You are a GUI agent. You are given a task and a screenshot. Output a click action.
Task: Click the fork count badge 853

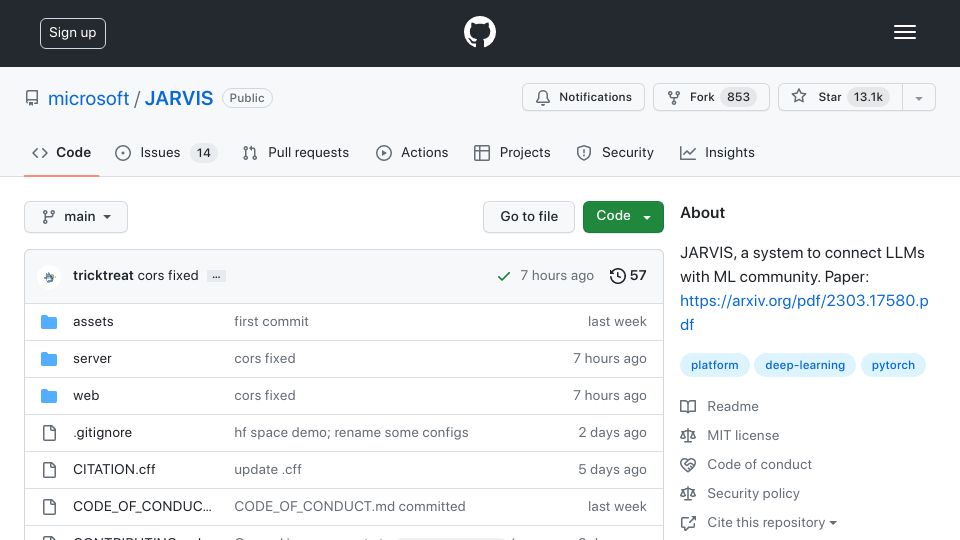point(738,97)
